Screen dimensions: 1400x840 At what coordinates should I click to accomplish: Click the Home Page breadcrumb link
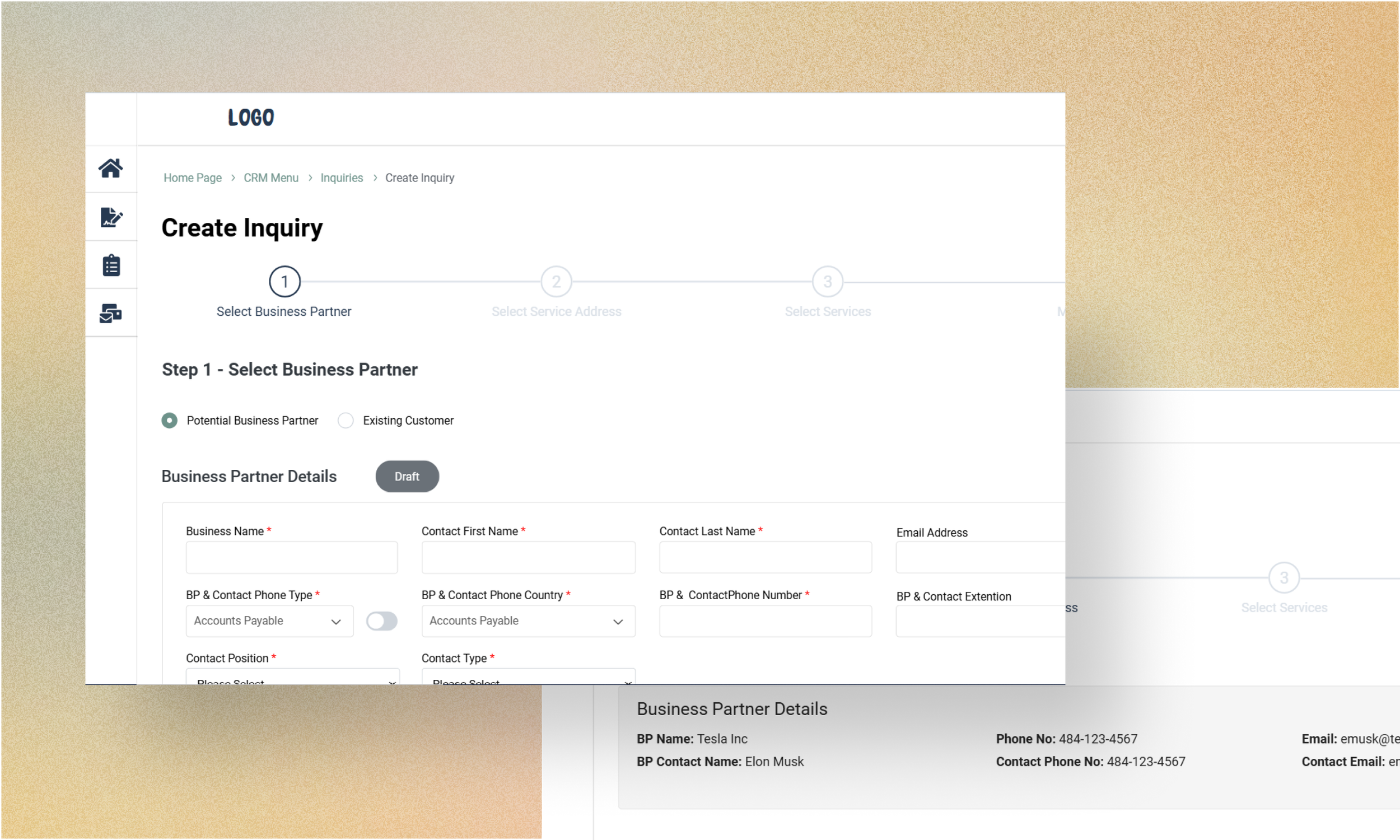click(x=193, y=178)
